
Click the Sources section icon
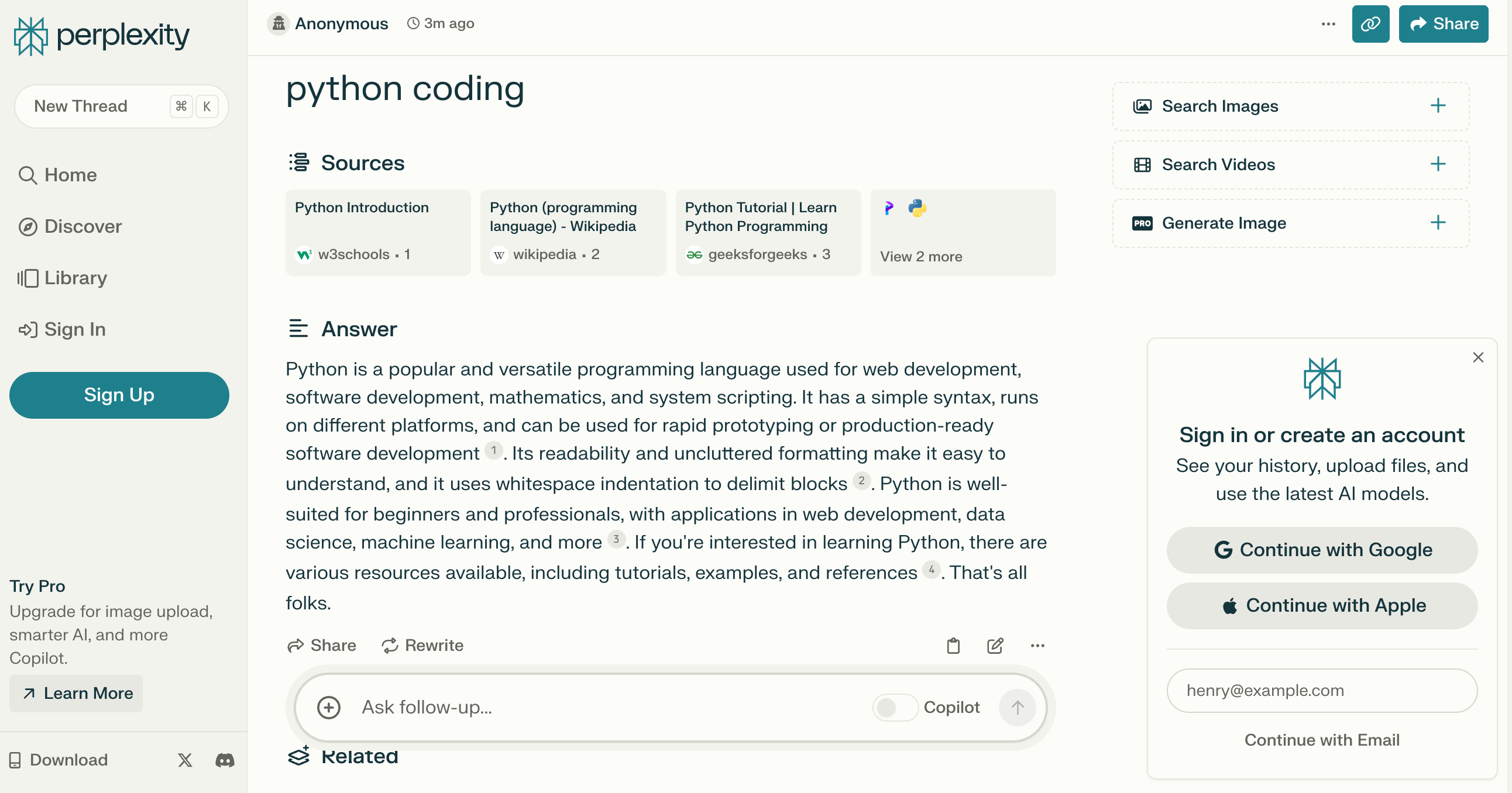coord(299,163)
